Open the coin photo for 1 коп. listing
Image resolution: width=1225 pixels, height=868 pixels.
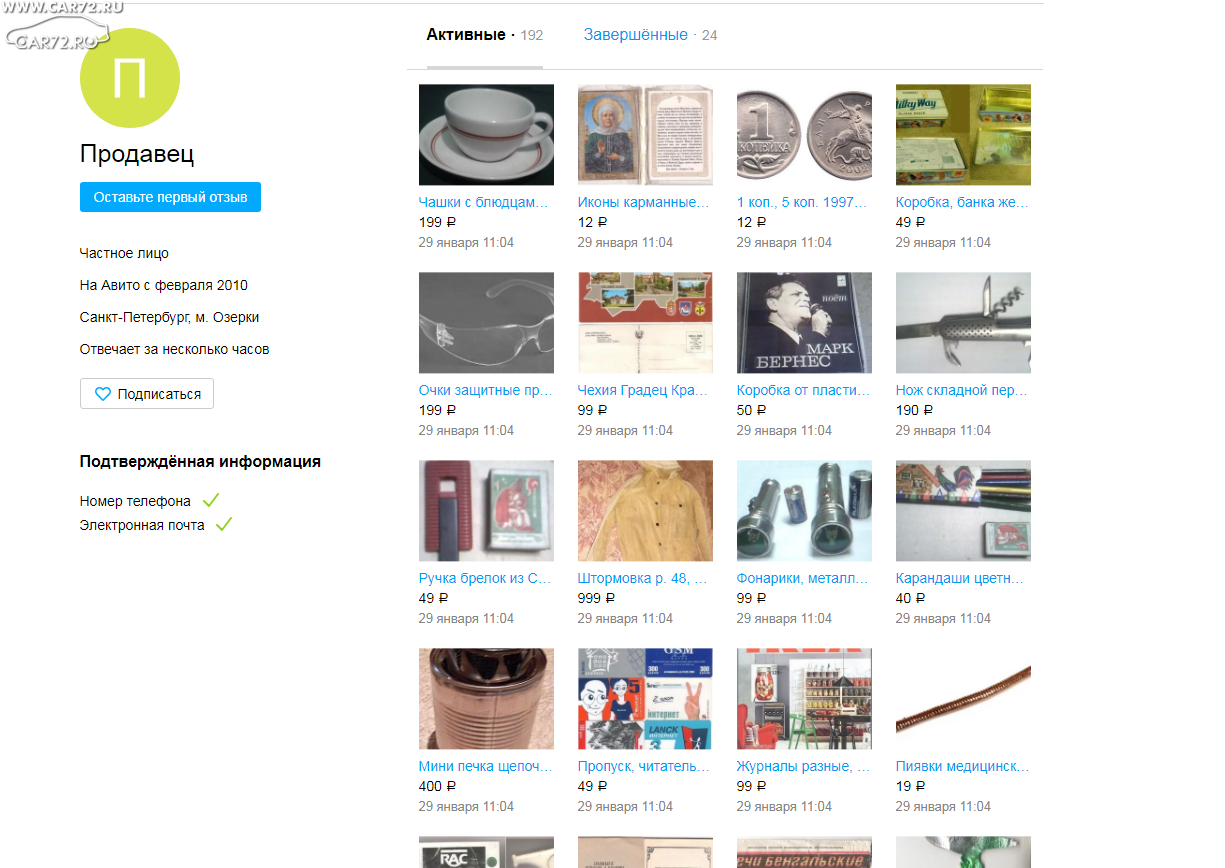[804, 135]
